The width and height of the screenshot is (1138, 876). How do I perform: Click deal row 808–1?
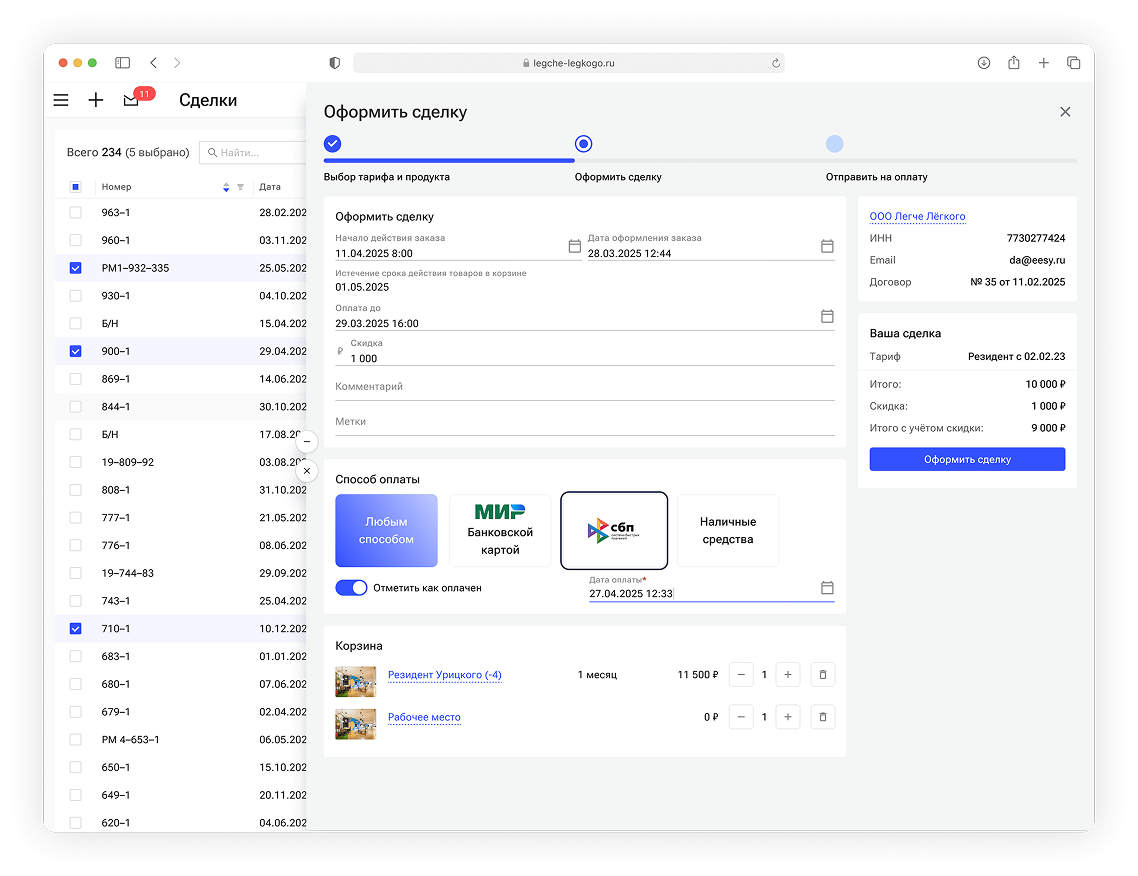coord(181,490)
